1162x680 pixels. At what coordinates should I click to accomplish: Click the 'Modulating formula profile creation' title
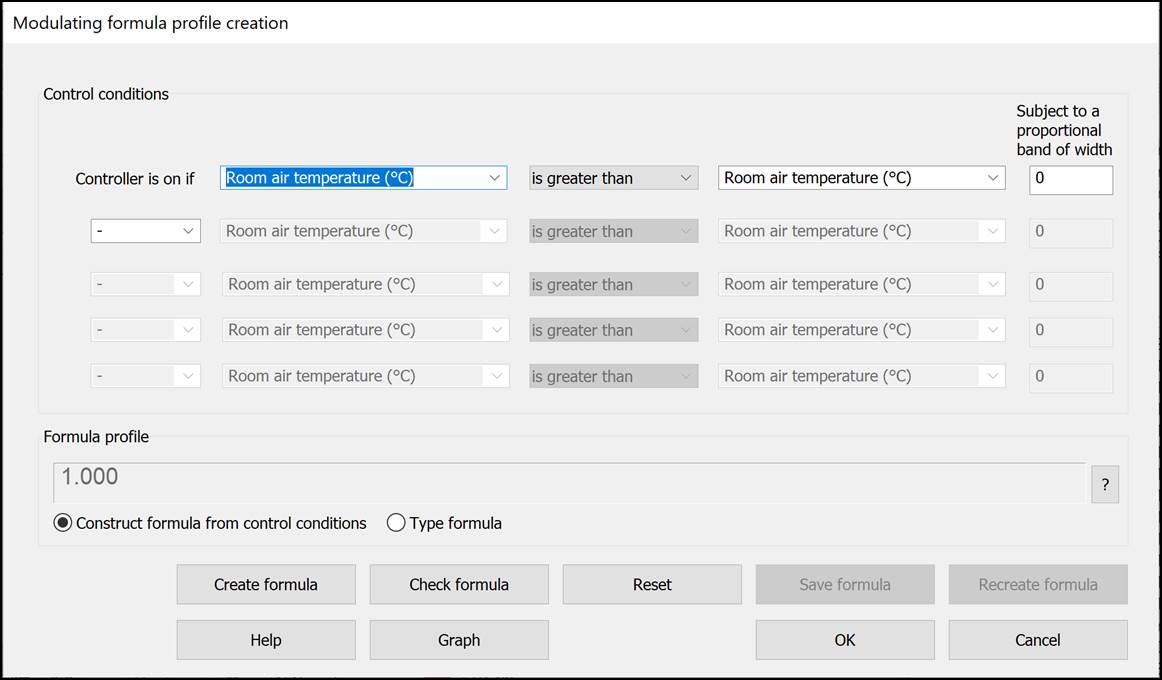(x=150, y=23)
